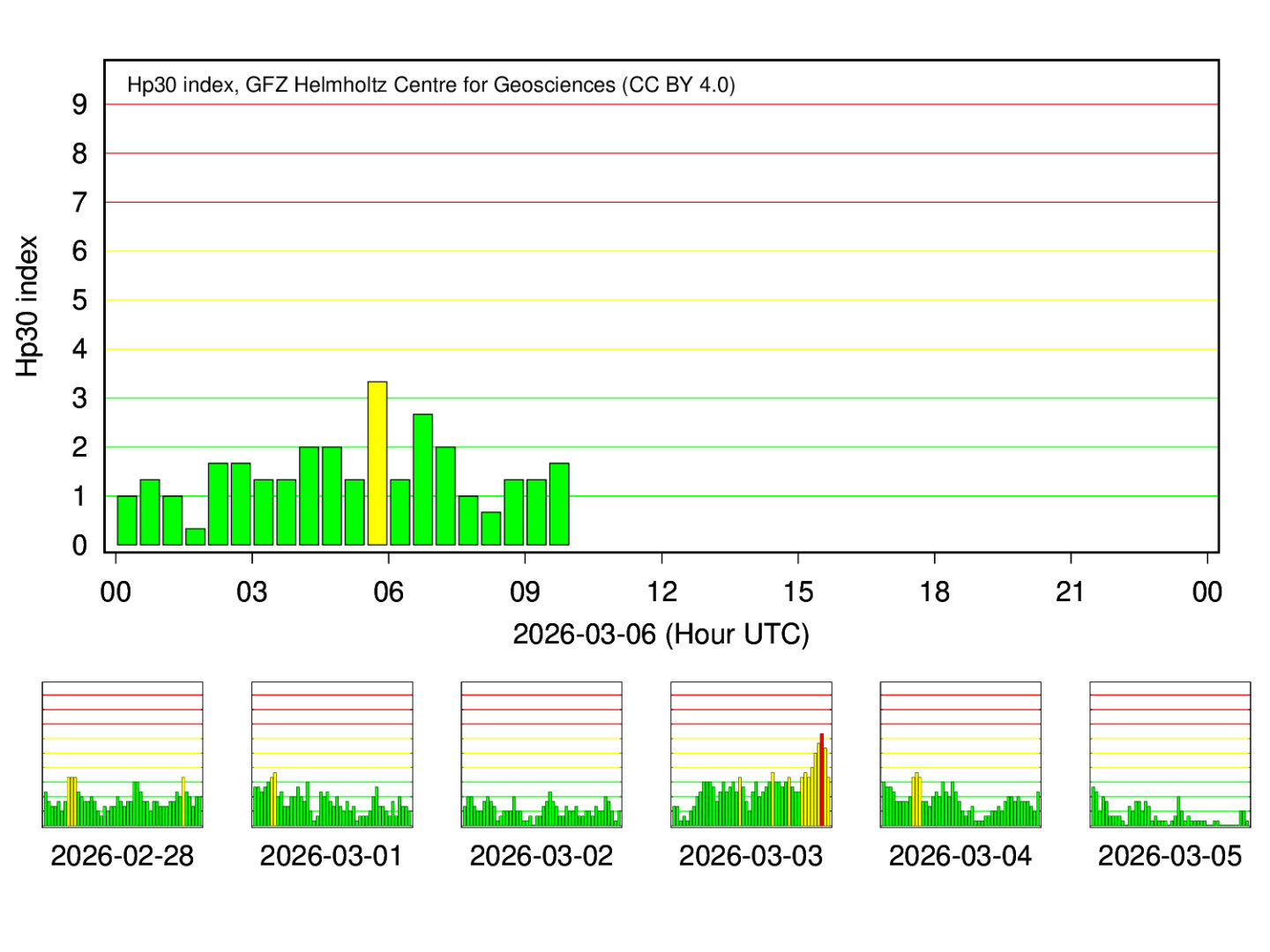Open the 2026-03-01 thumbnail chart
The height and width of the screenshot is (952, 1270).
[x=332, y=755]
